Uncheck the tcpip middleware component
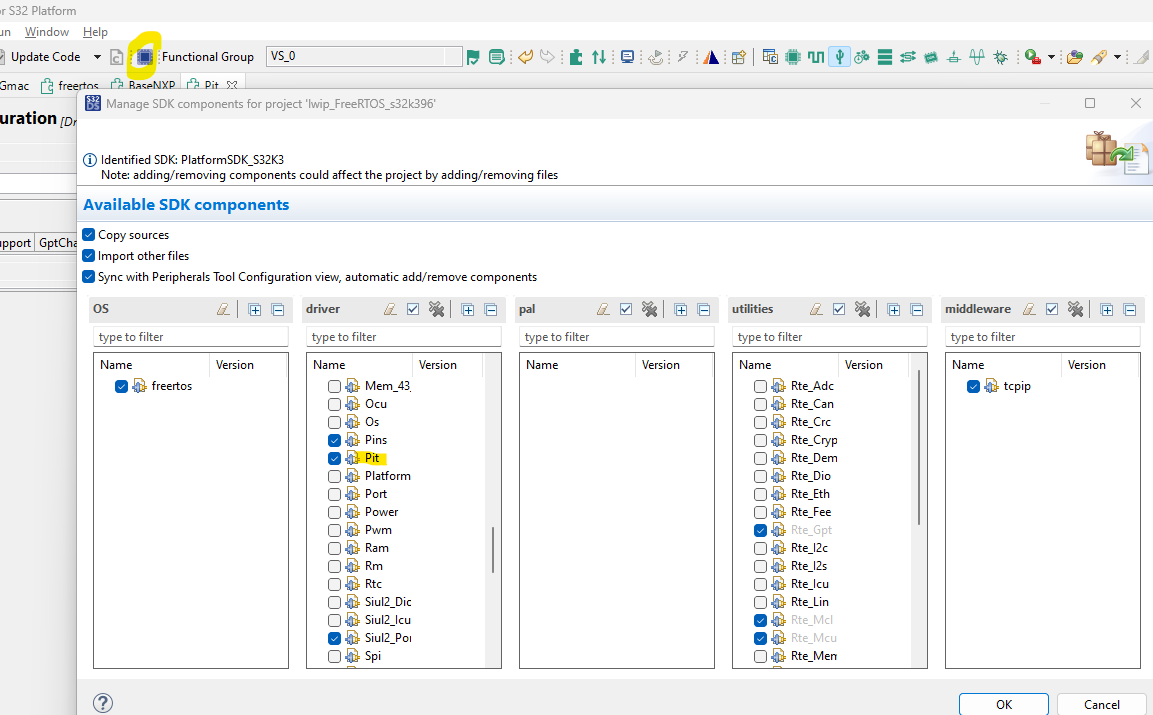This screenshot has width=1153, height=715. (973, 385)
